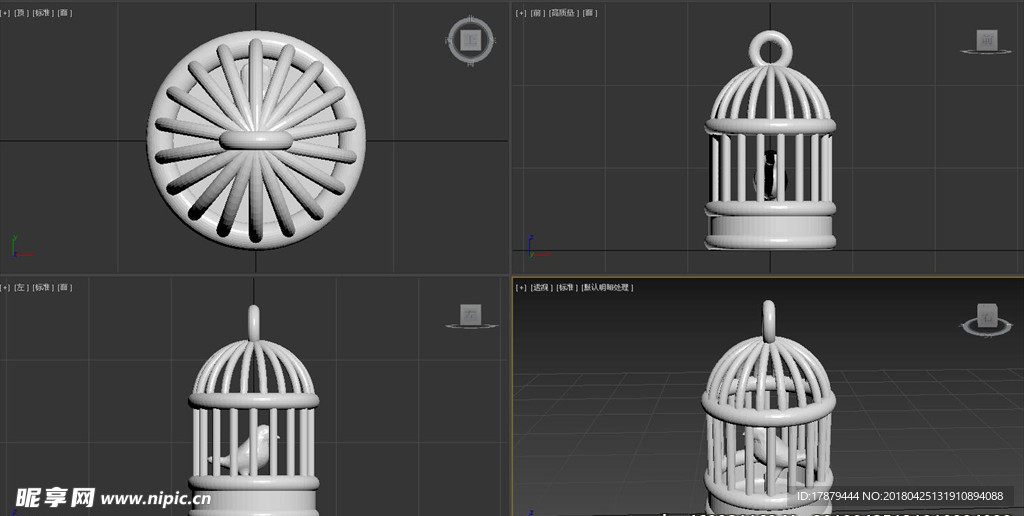Click the [前] view label
The width and height of the screenshot is (1024, 516).
click(x=537, y=13)
